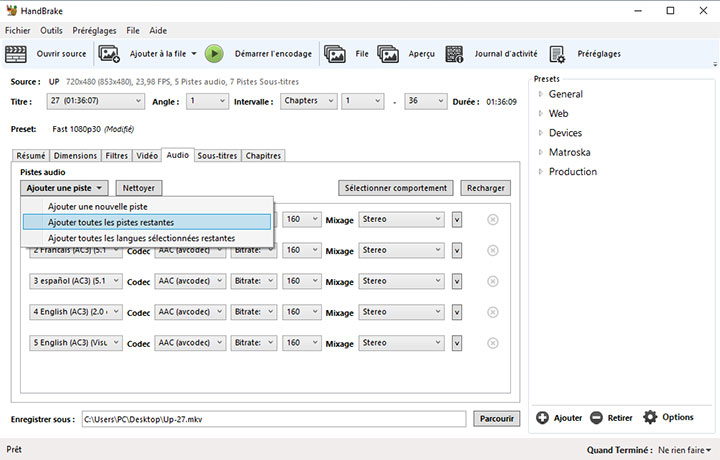Viewport: 720px width, 460px height.
Task: Switch to the Filtres tab
Action: 117,156
